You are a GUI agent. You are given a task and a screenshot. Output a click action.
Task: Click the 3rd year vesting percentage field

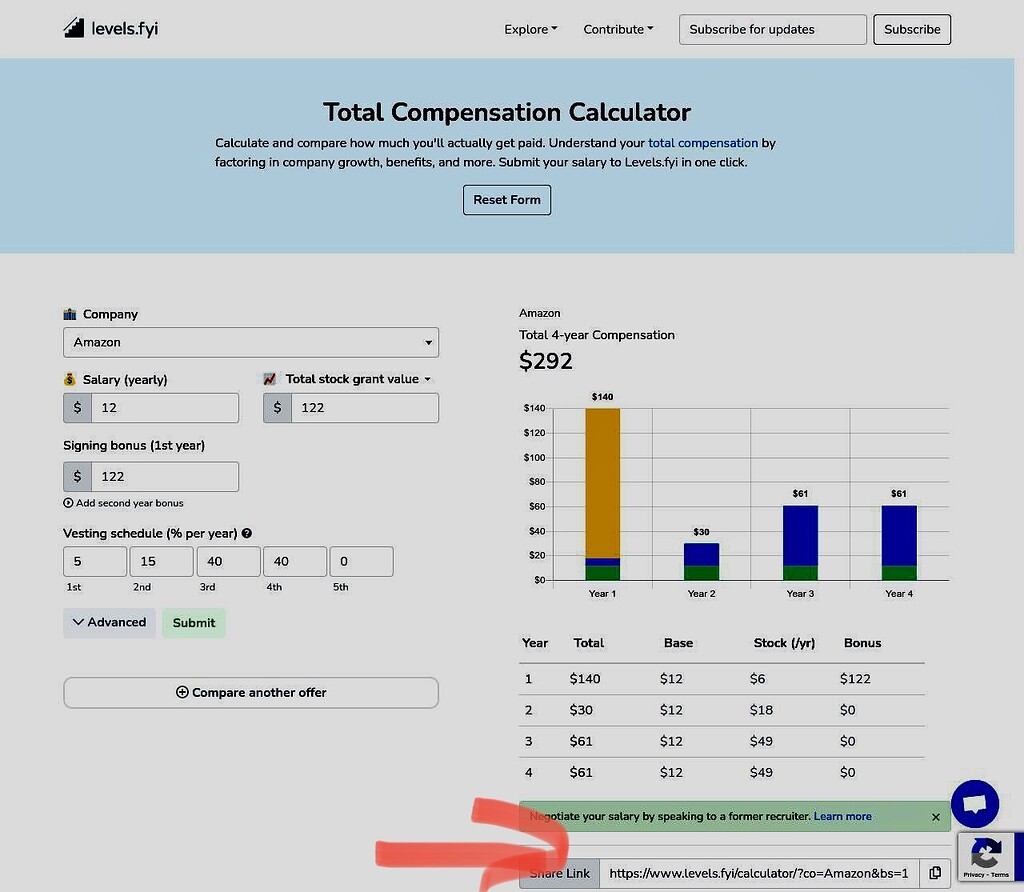(227, 561)
